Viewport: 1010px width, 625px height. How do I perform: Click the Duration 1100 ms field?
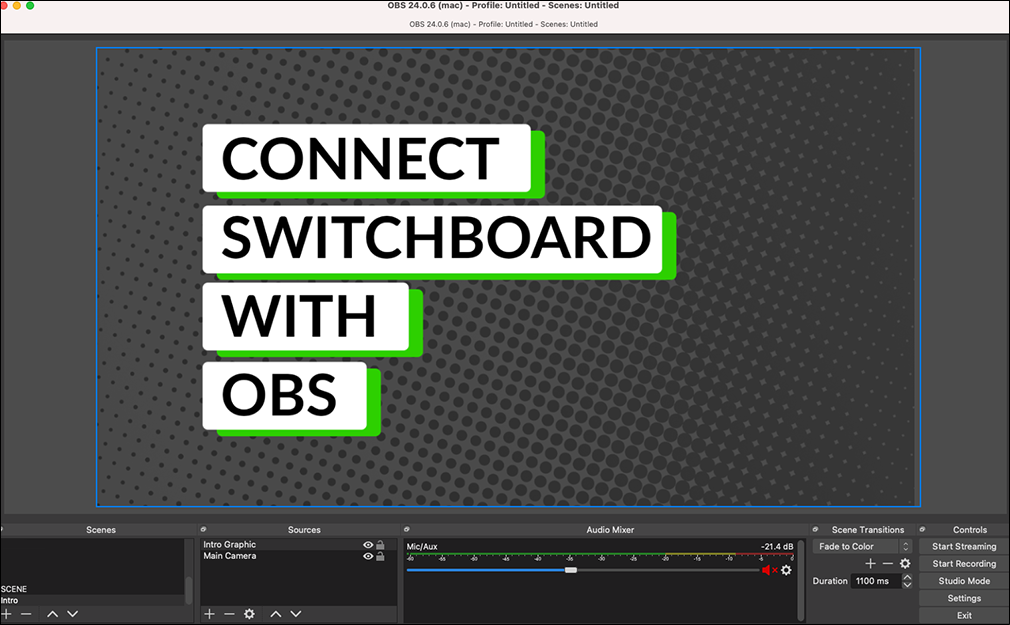[x=876, y=581]
